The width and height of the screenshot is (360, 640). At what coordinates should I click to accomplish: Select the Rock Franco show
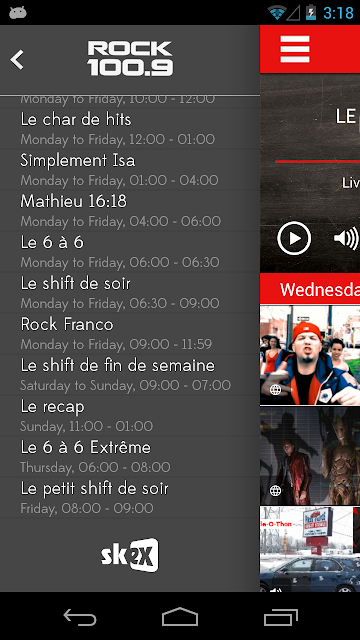point(130,334)
